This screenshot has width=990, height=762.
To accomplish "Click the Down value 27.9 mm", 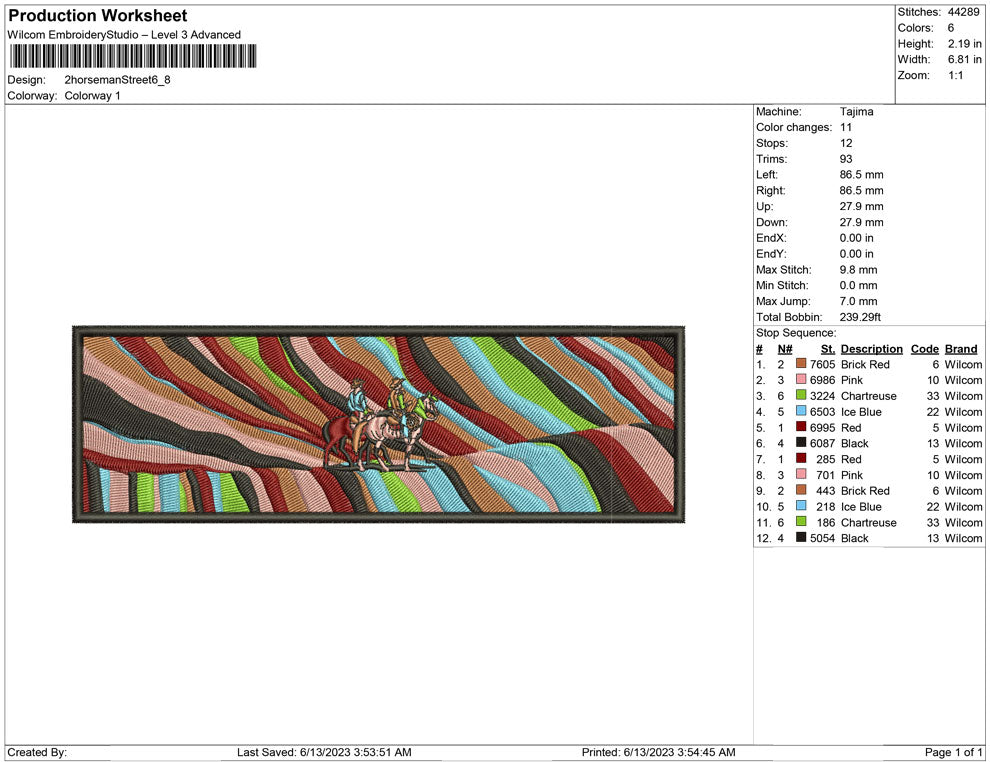I will coord(862,222).
